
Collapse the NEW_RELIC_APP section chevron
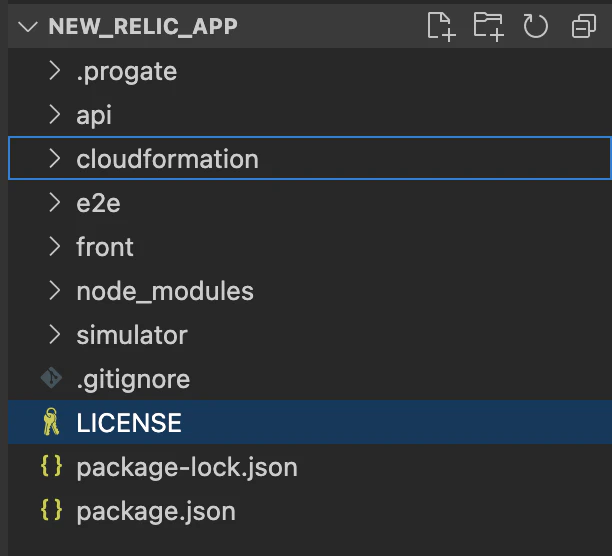coord(28,27)
